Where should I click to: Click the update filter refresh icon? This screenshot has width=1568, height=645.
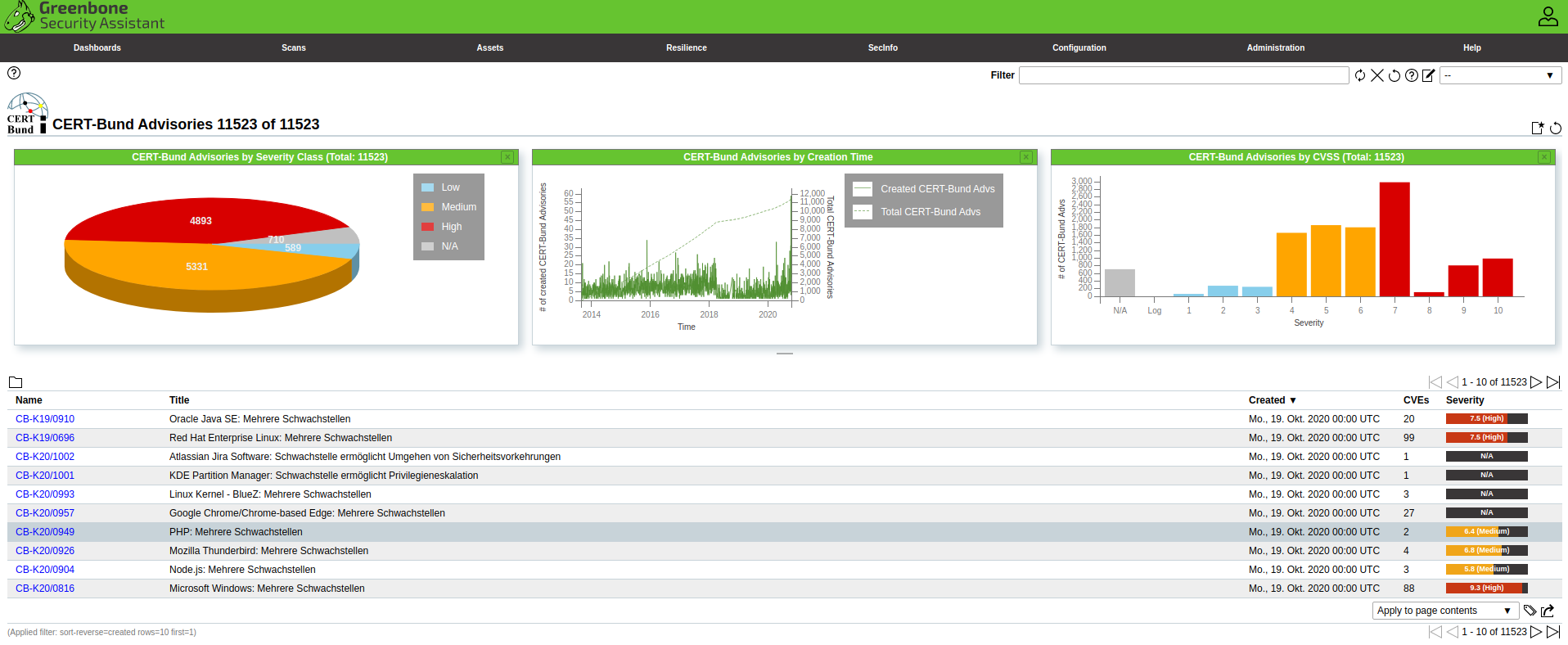(x=1360, y=75)
